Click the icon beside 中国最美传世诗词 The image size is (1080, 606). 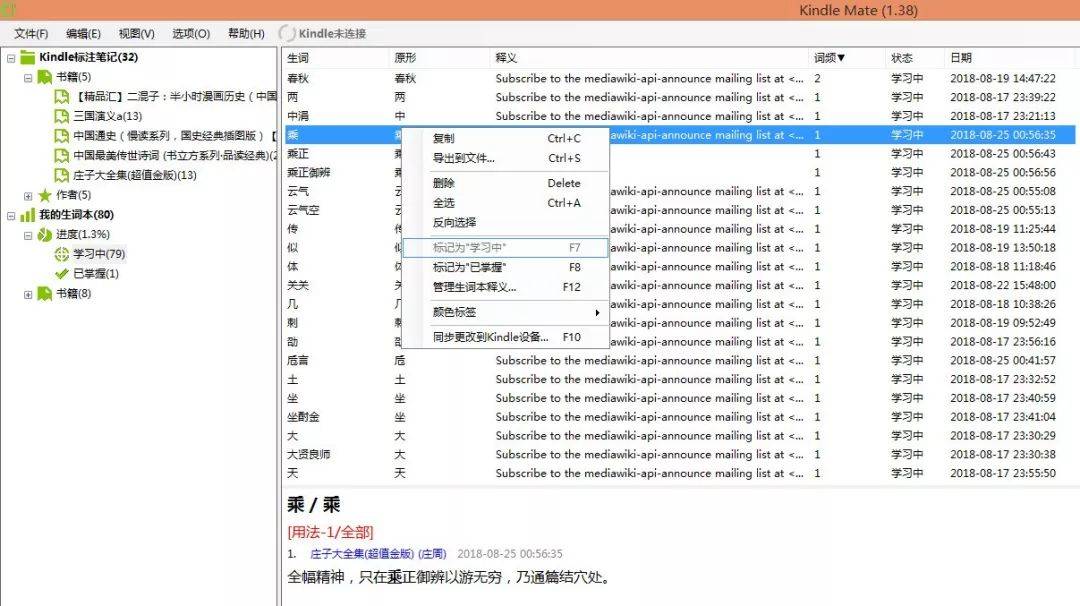pos(62,156)
